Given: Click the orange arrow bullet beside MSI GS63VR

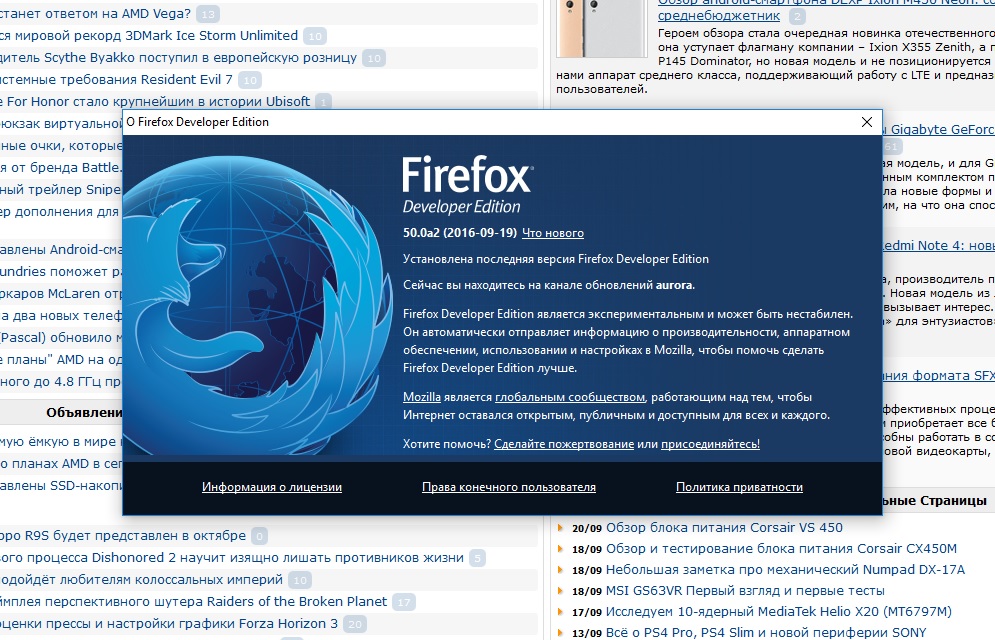Looking at the screenshot, I should 560,591.
